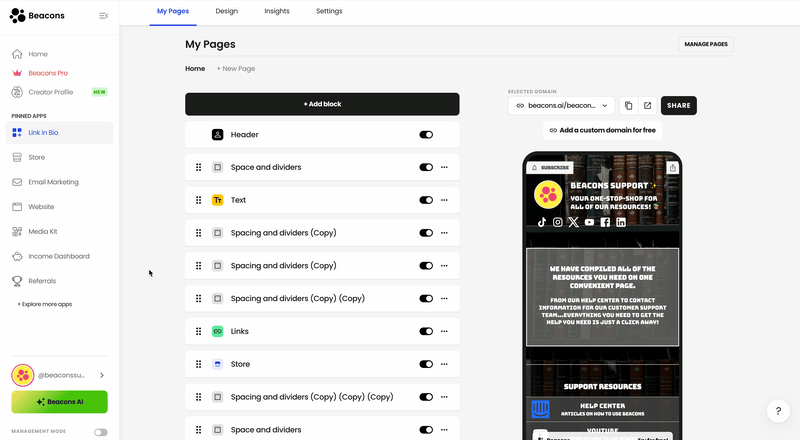Open the selected domain dropdown
Screen dimensions: 800x440
pyautogui.click(x=561, y=106)
